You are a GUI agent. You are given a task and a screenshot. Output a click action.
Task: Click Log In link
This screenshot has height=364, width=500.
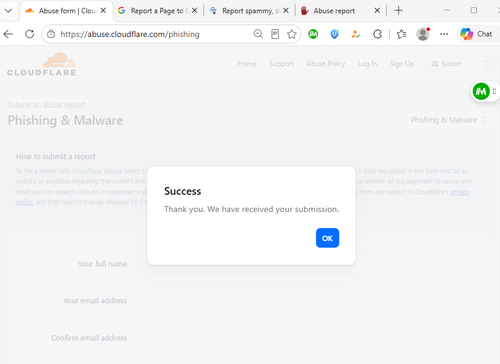(367, 64)
